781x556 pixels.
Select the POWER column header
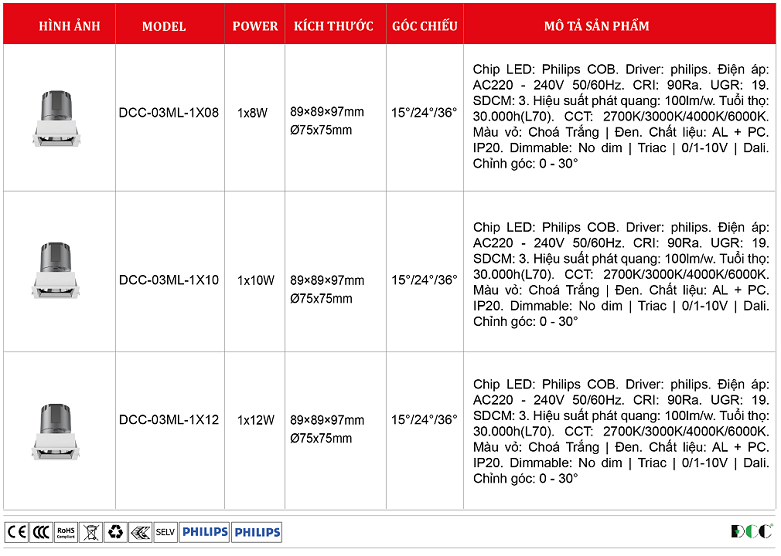click(255, 26)
